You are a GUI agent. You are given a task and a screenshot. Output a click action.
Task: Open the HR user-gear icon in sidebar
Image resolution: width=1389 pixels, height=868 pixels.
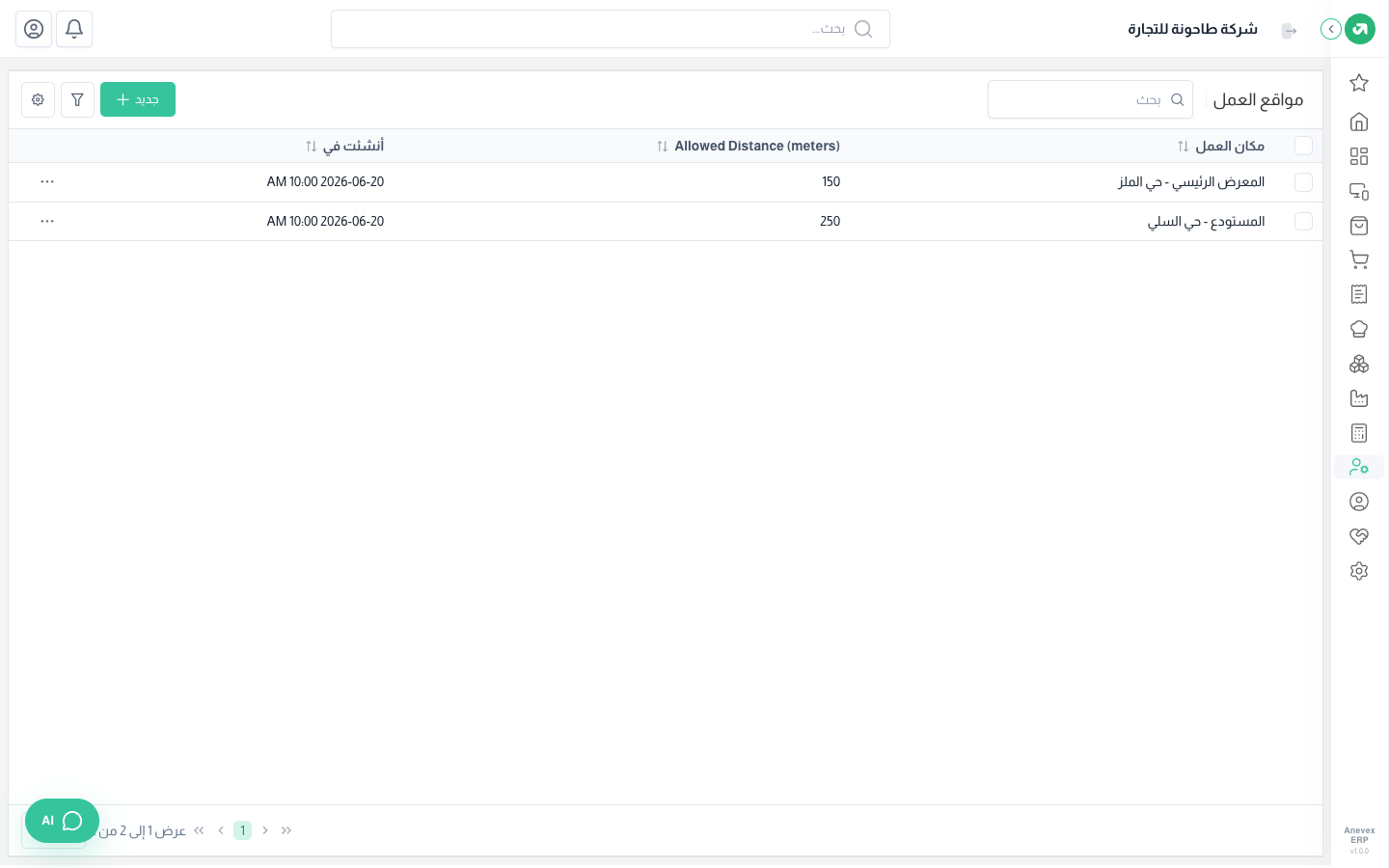coord(1359,467)
